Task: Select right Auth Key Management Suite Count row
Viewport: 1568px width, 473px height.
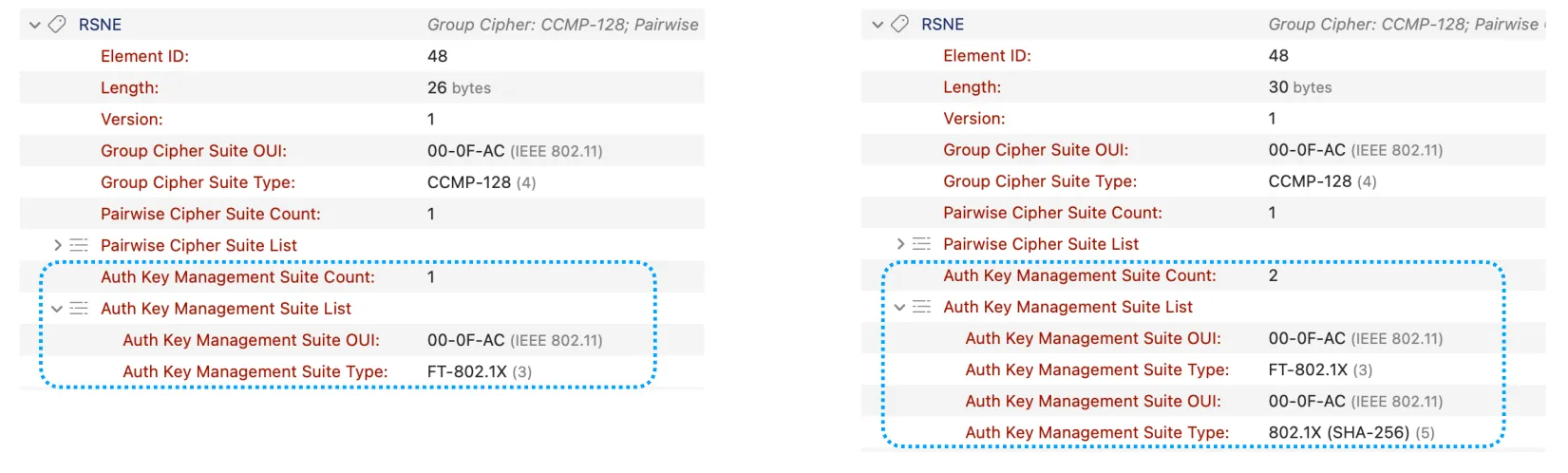Action: (1203, 275)
